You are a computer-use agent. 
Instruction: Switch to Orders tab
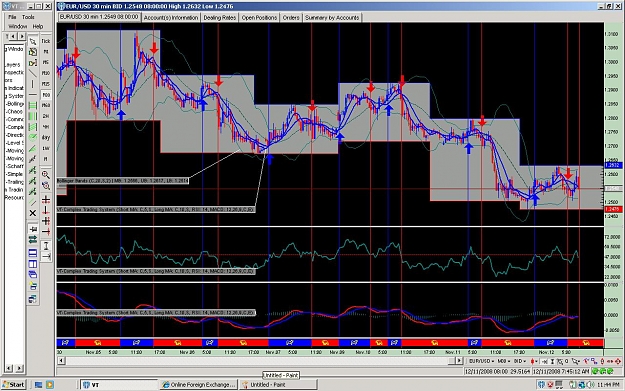click(x=291, y=18)
